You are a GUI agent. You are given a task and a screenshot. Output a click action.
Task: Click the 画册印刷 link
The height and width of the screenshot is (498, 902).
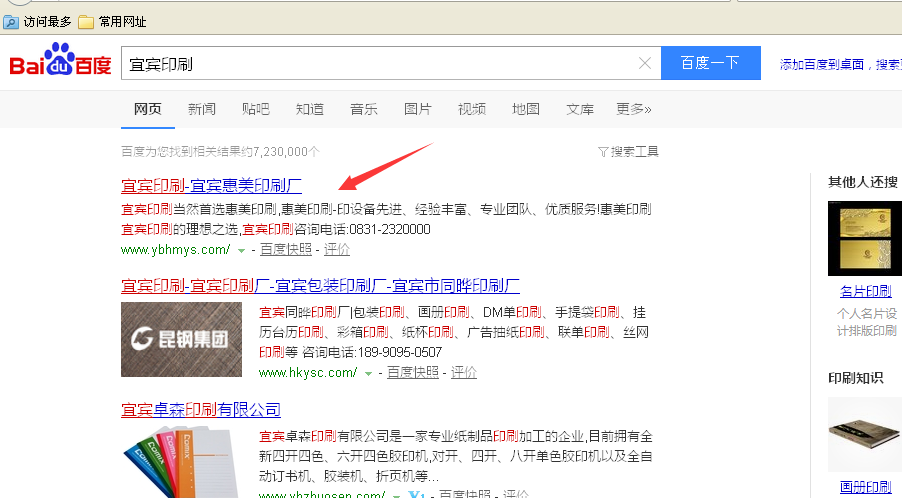[866, 487]
